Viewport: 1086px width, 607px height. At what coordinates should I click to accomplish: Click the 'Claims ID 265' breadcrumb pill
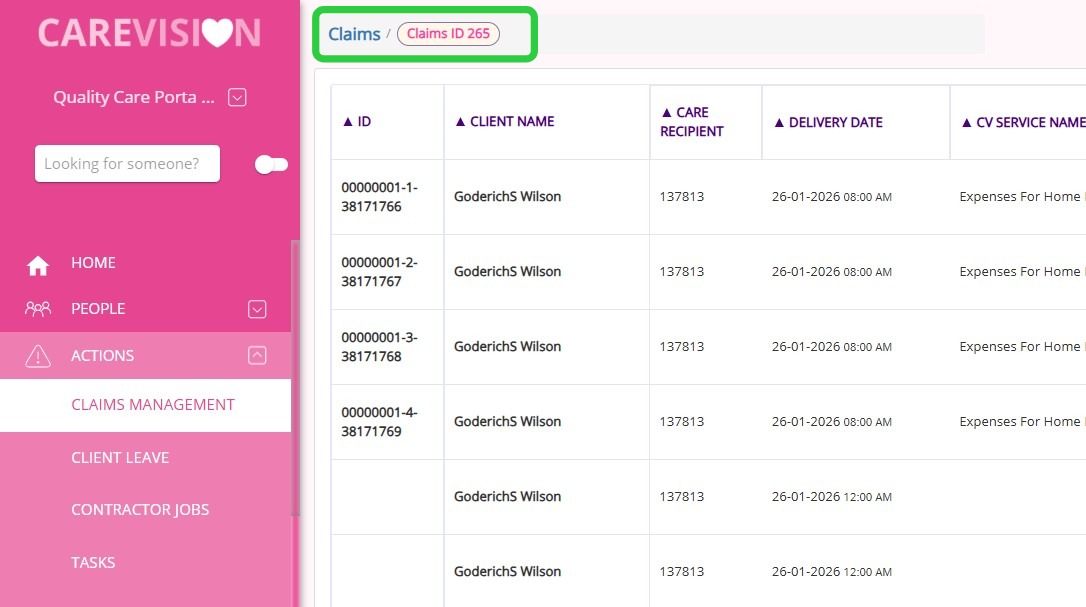[448, 33]
